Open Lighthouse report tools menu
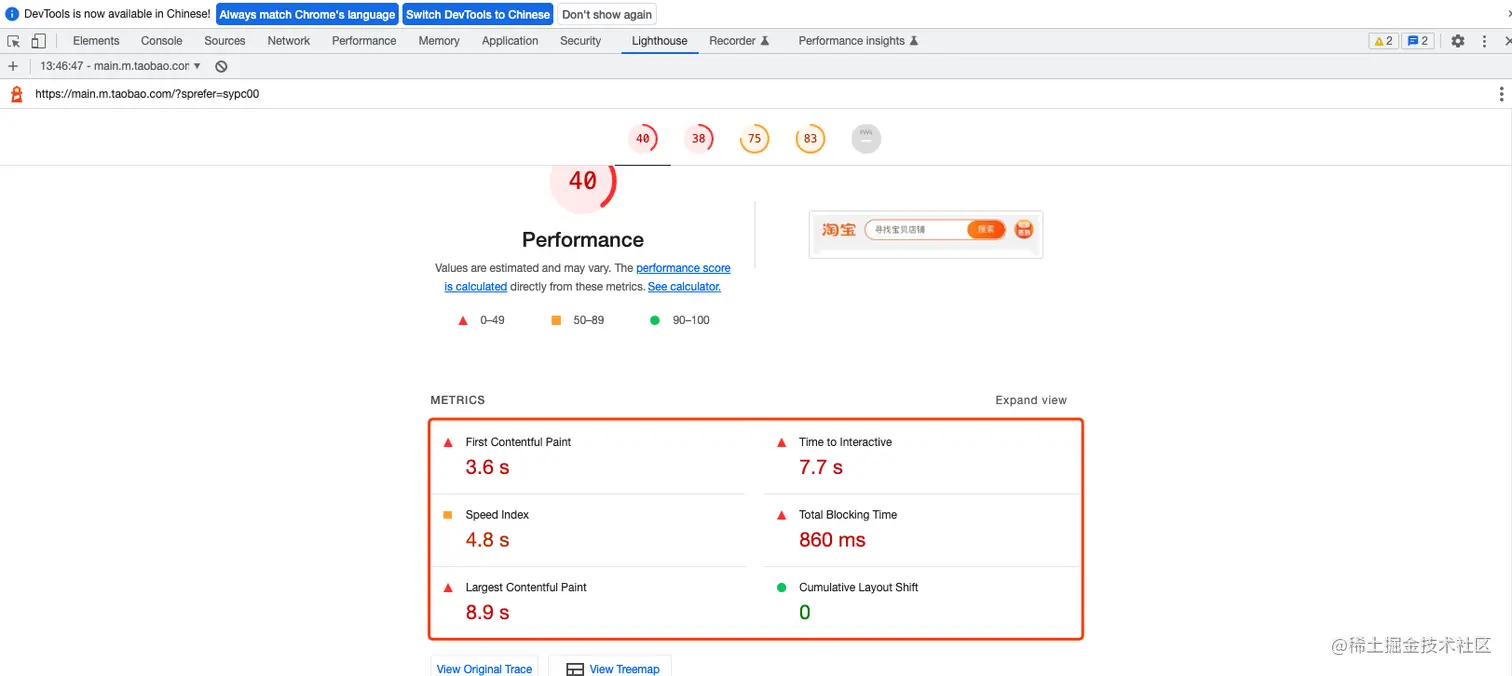Image resolution: width=1512 pixels, height=676 pixels. pyautogui.click(x=1501, y=94)
